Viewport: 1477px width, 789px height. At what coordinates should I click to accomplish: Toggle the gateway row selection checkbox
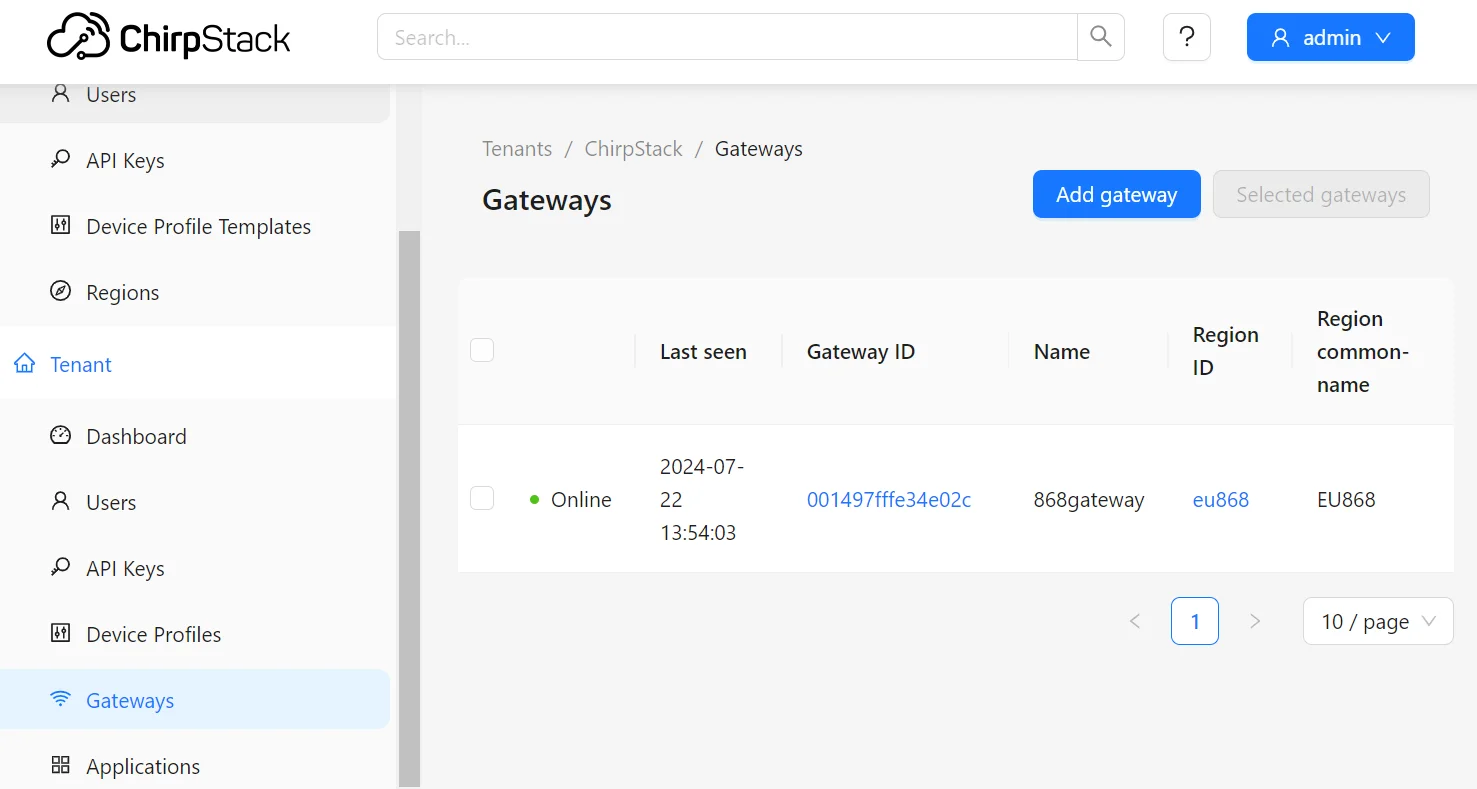click(x=482, y=498)
